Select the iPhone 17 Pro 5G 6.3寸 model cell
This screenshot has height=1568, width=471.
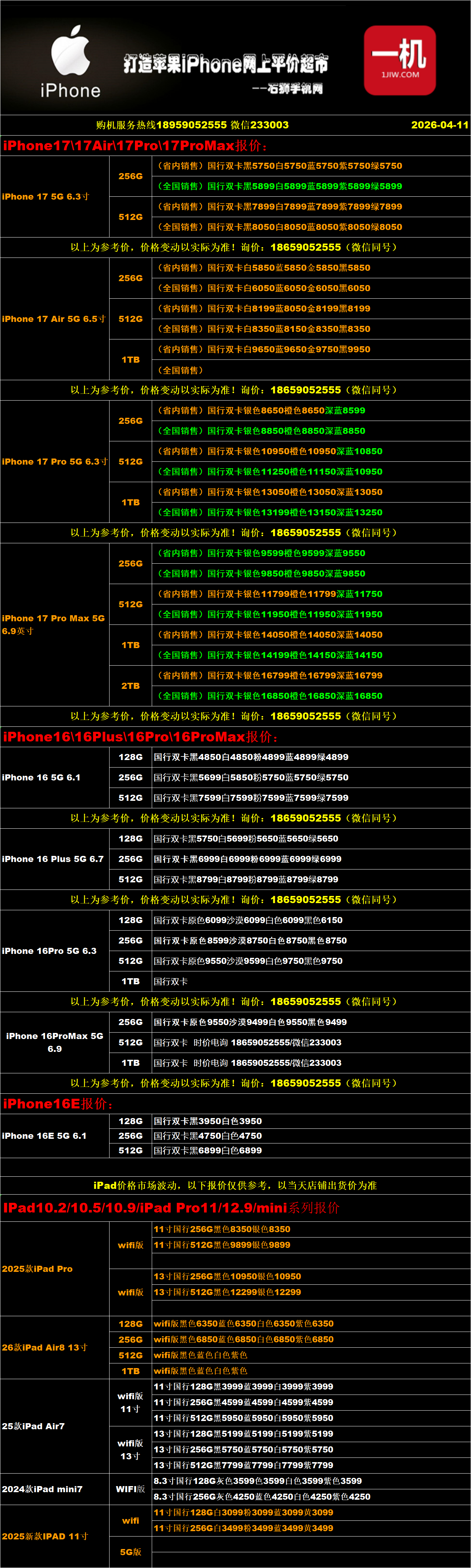[54, 461]
